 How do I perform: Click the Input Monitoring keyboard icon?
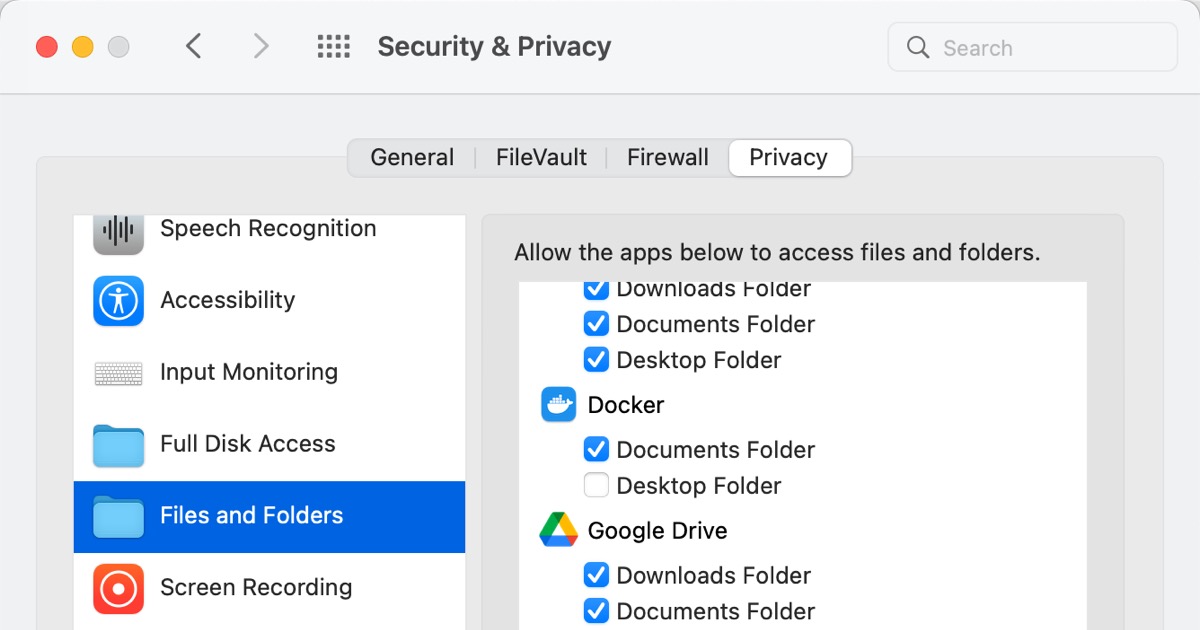click(x=119, y=373)
